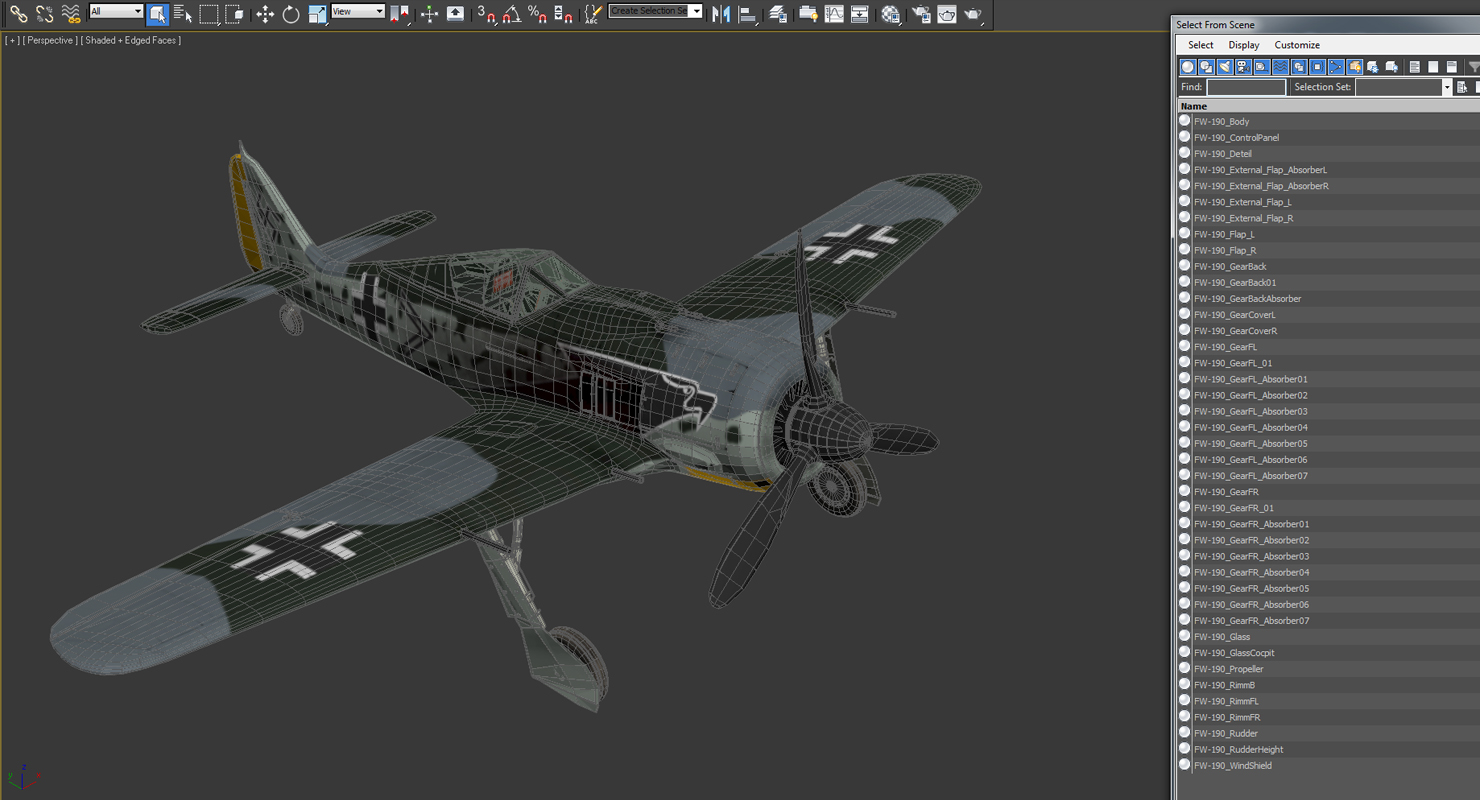Screen dimensions: 1480x800
Task: Toggle Keyboard Shortcut Override
Action: (455, 14)
